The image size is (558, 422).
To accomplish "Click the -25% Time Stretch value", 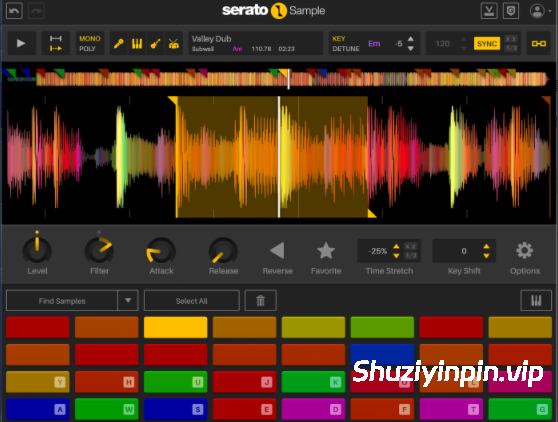I will point(378,251).
